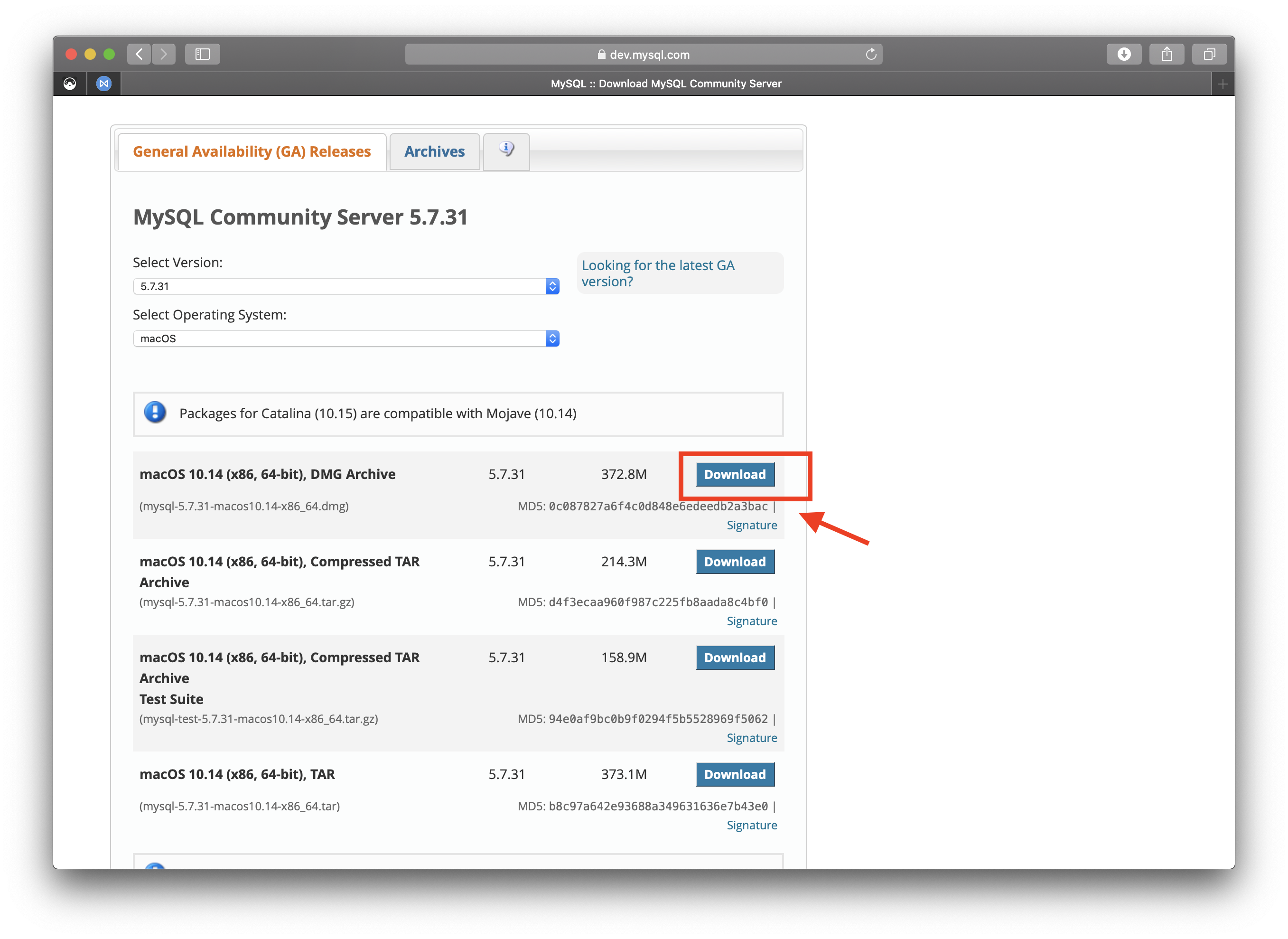This screenshot has height=939, width=1288.
Task: Go forward with Safari's forward arrow
Action: tap(164, 54)
